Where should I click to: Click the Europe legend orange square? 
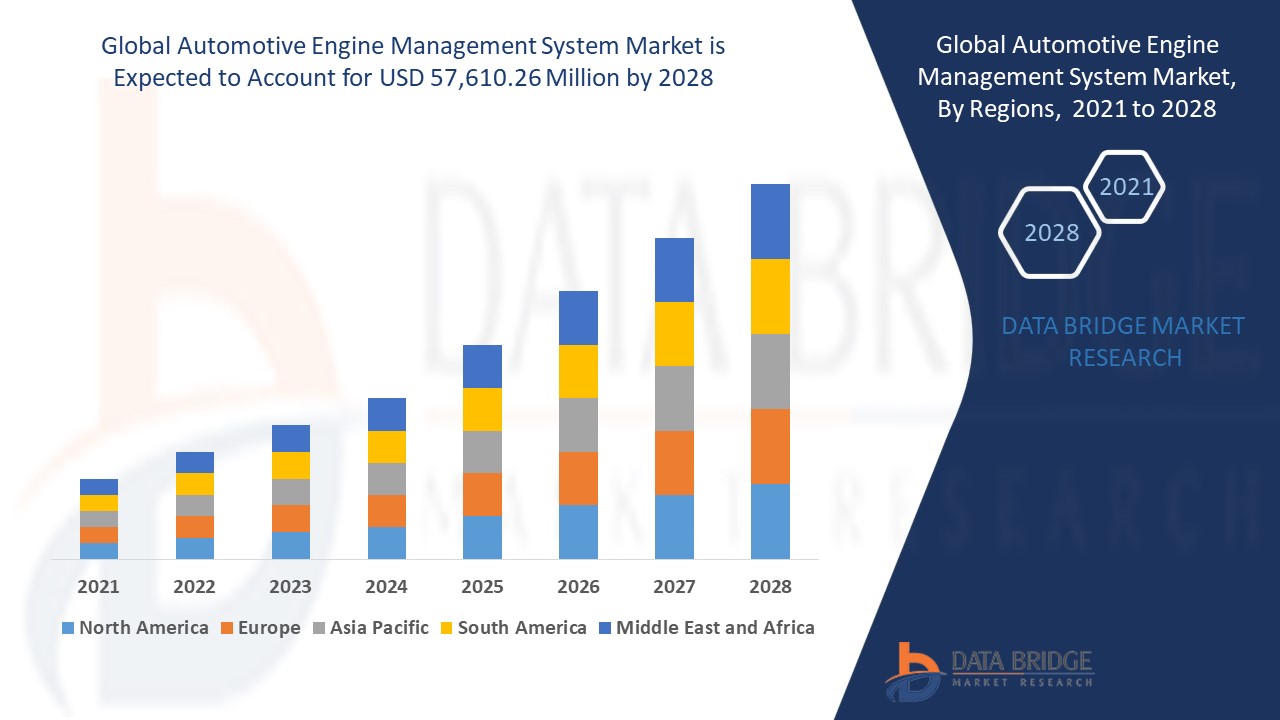point(226,628)
